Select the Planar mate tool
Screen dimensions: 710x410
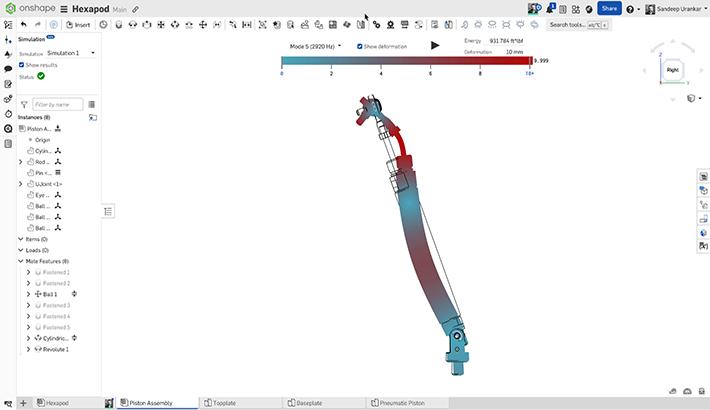pos(161,25)
